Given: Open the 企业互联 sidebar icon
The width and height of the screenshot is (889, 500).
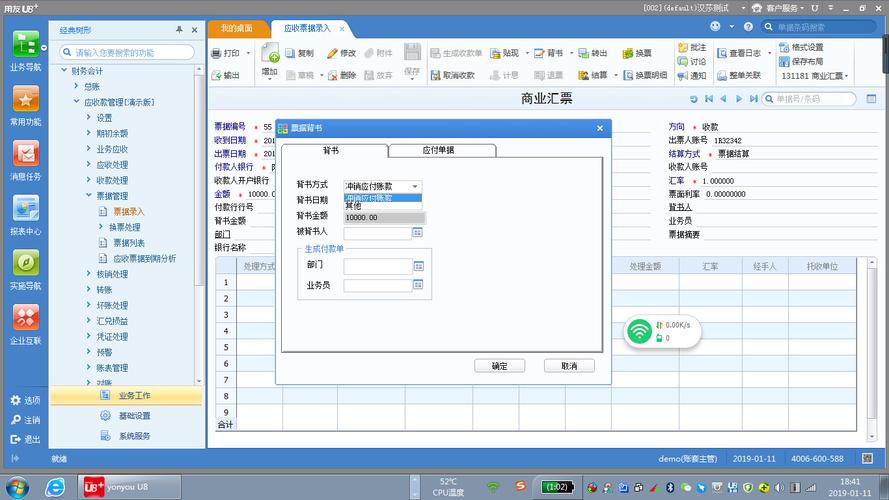Looking at the screenshot, I should pyautogui.click(x=26, y=317).
